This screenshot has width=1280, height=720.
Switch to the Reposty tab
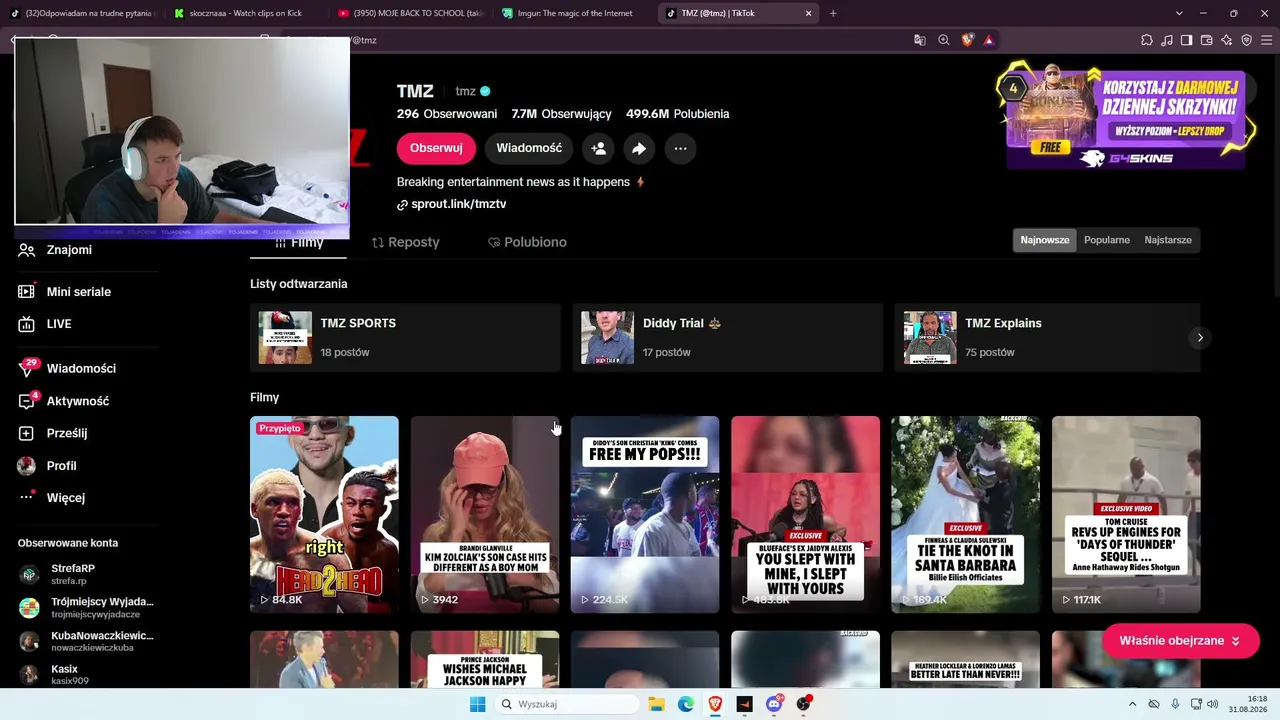[x=405, y=242]
